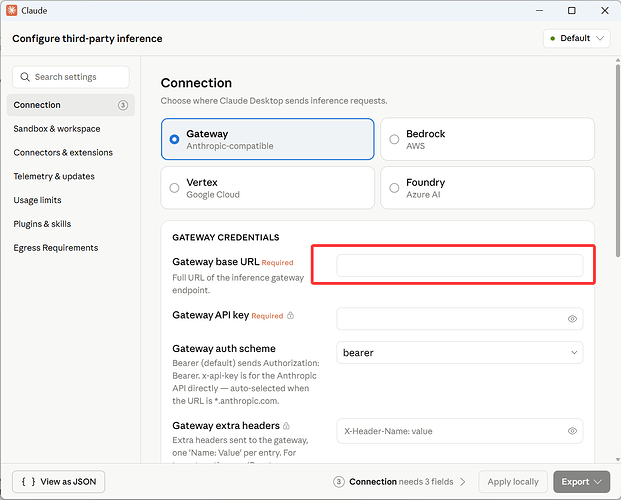Viewport: 621px width, 500px height.
Task: Open Egress Requirements section
Action: point(56,248)
